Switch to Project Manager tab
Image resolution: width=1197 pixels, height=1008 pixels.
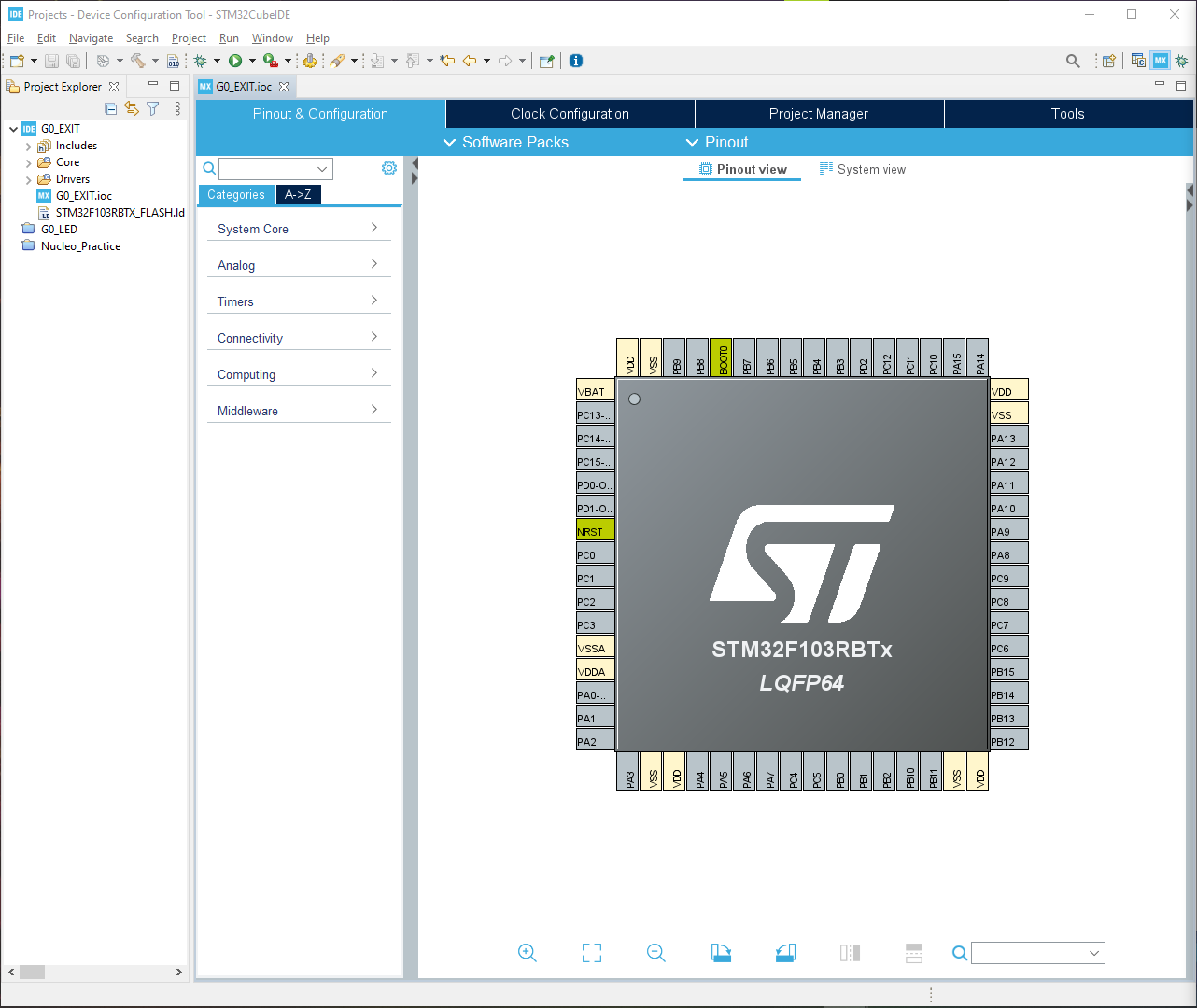(x=819, y=114)
